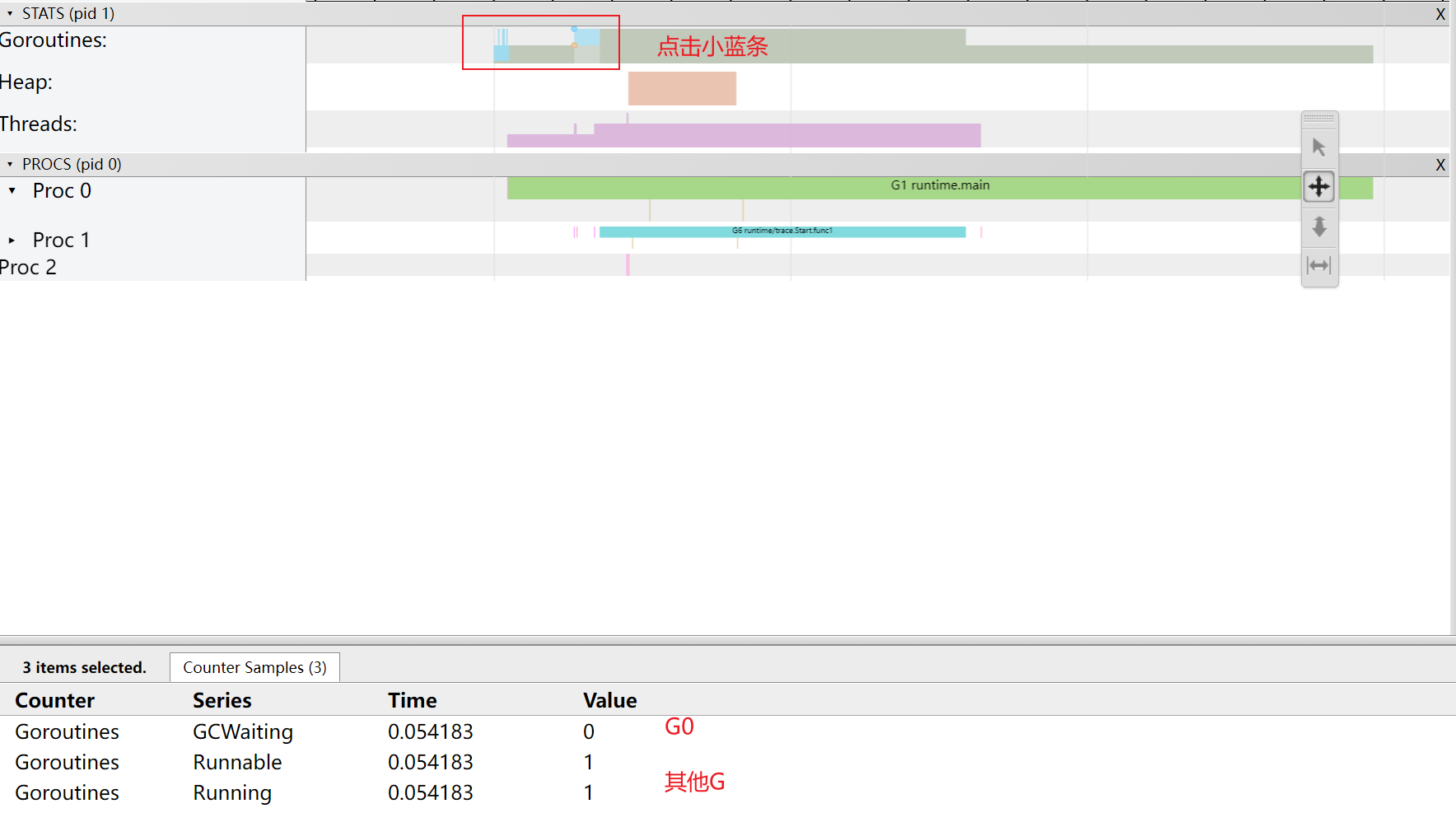Close the PROCS (pid 0) track
1456x827 pixels.
1440,164
